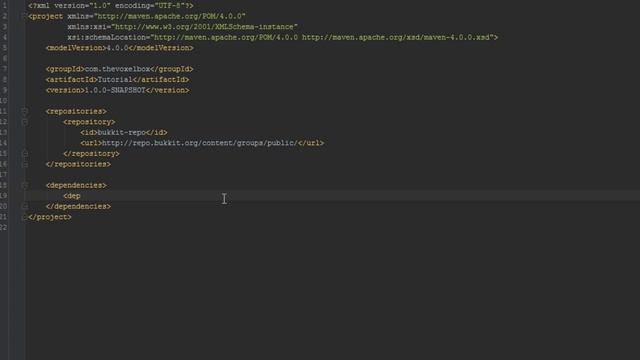Screen dimensions: 640x360
Task: Click the modelVersion value 4.0.0
Action: pos(117,48)
